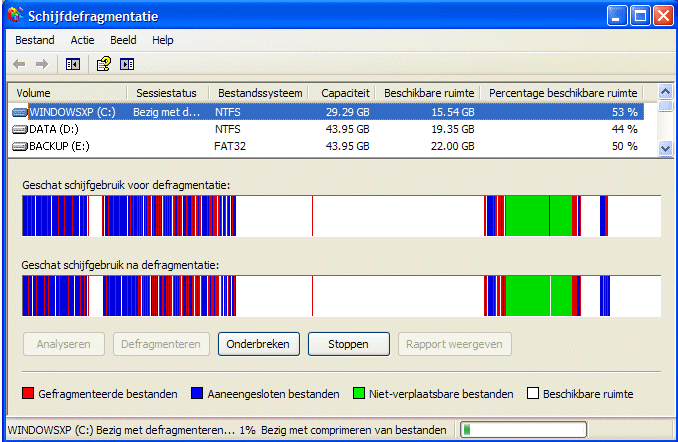Click the disabled Defragmenteren button
678x442 pixels.
click(161, 344)
